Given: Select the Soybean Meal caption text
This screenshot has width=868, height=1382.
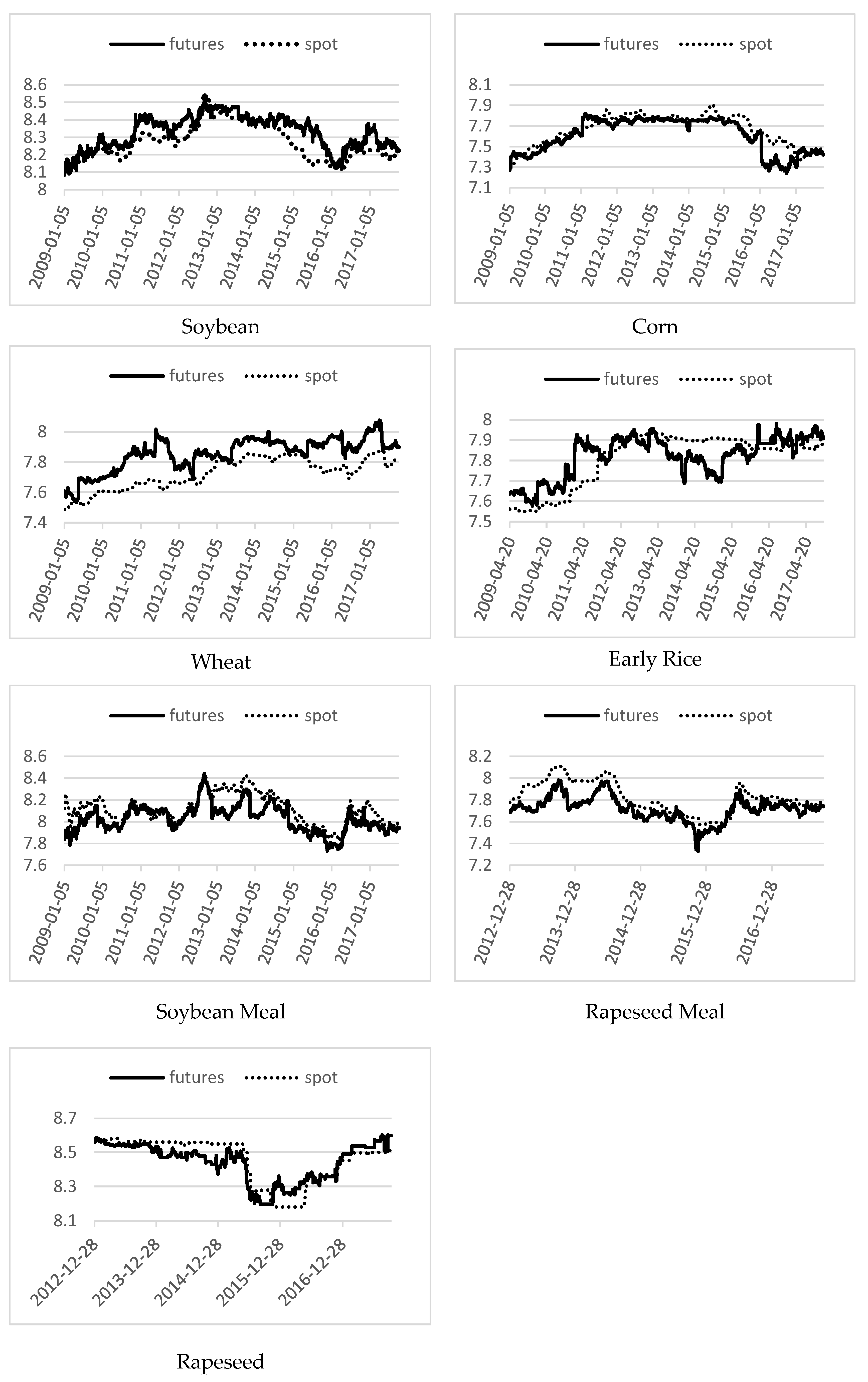Looking at the screenshot, I should tap(220, 1011).
